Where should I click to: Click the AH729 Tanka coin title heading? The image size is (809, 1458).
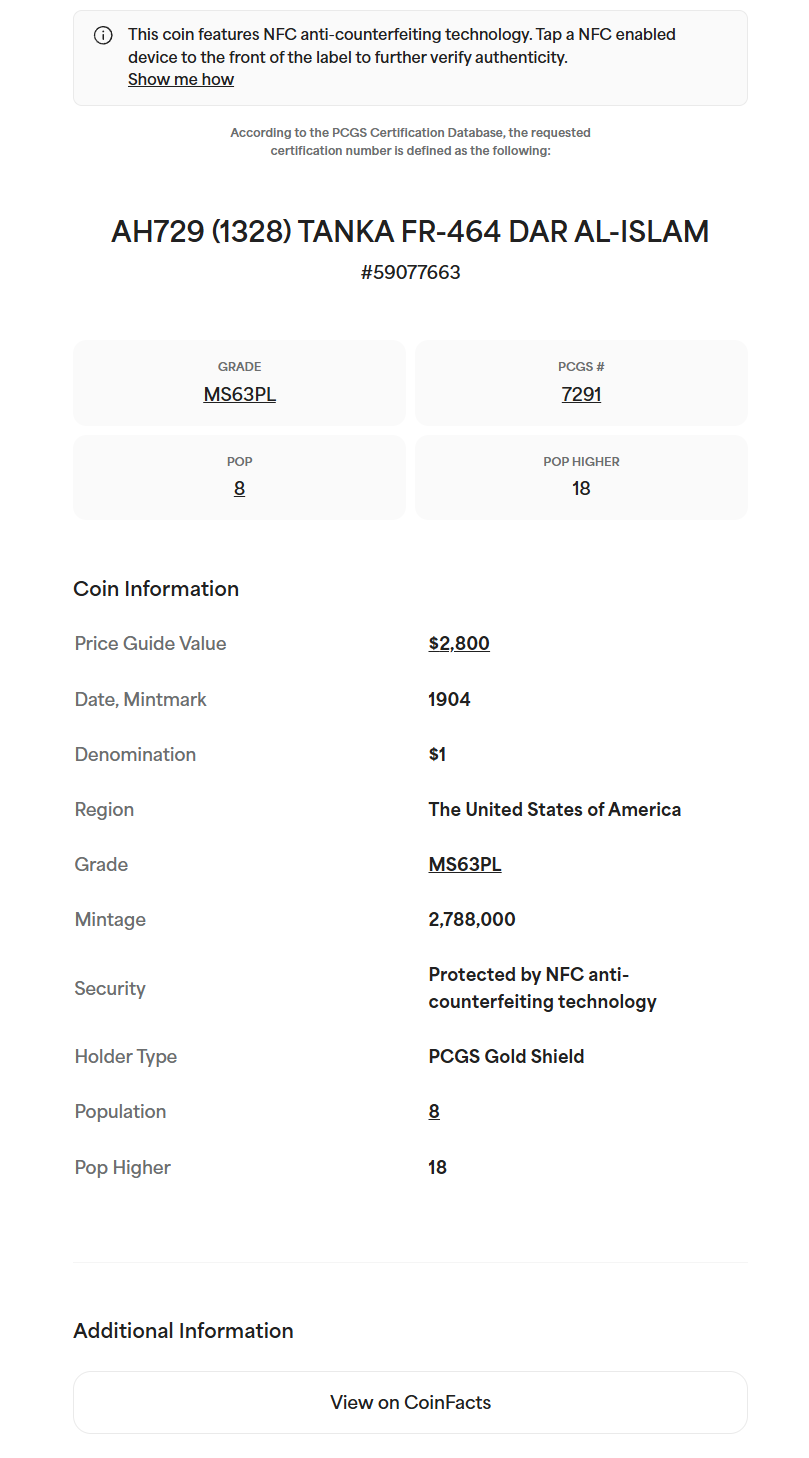pos(410,232)
